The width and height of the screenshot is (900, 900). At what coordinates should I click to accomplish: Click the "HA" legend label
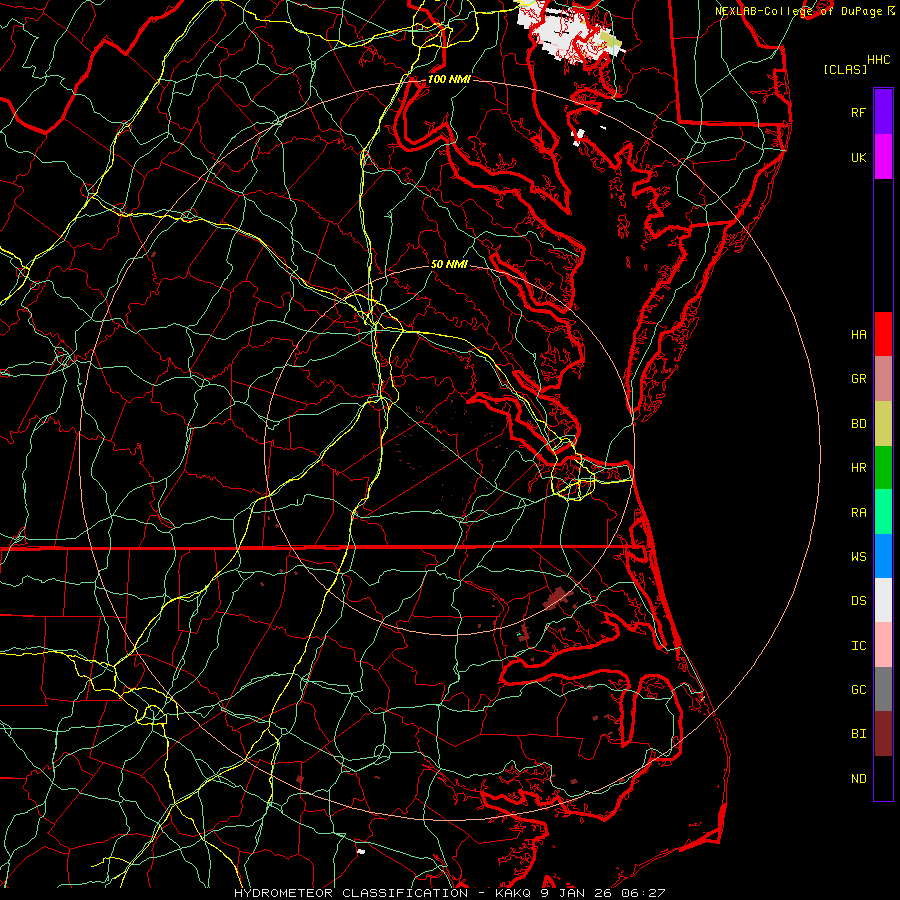858,334
